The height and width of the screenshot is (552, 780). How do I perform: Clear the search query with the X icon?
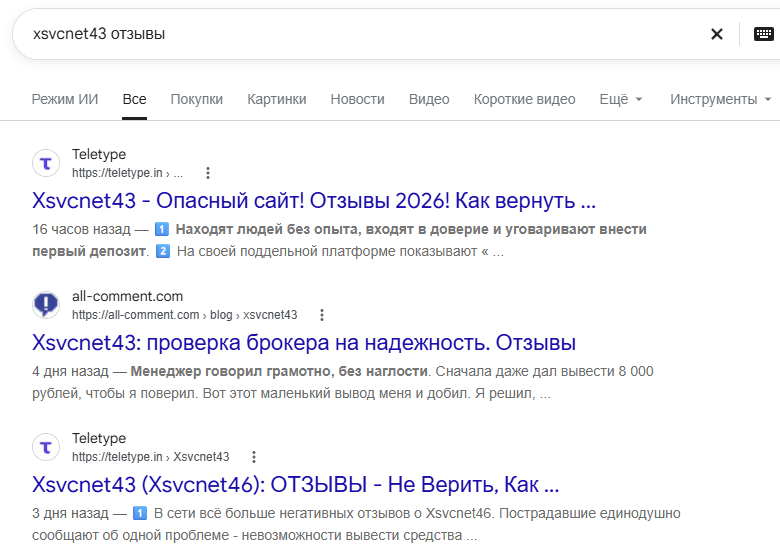(716, 34)
